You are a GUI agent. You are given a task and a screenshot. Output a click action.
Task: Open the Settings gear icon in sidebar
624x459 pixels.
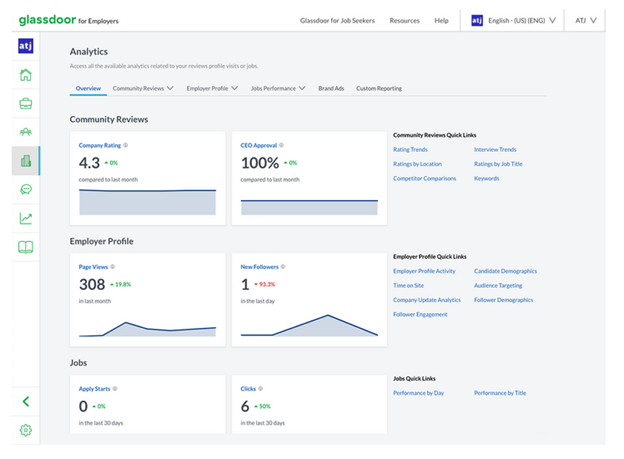coord(25,430)
